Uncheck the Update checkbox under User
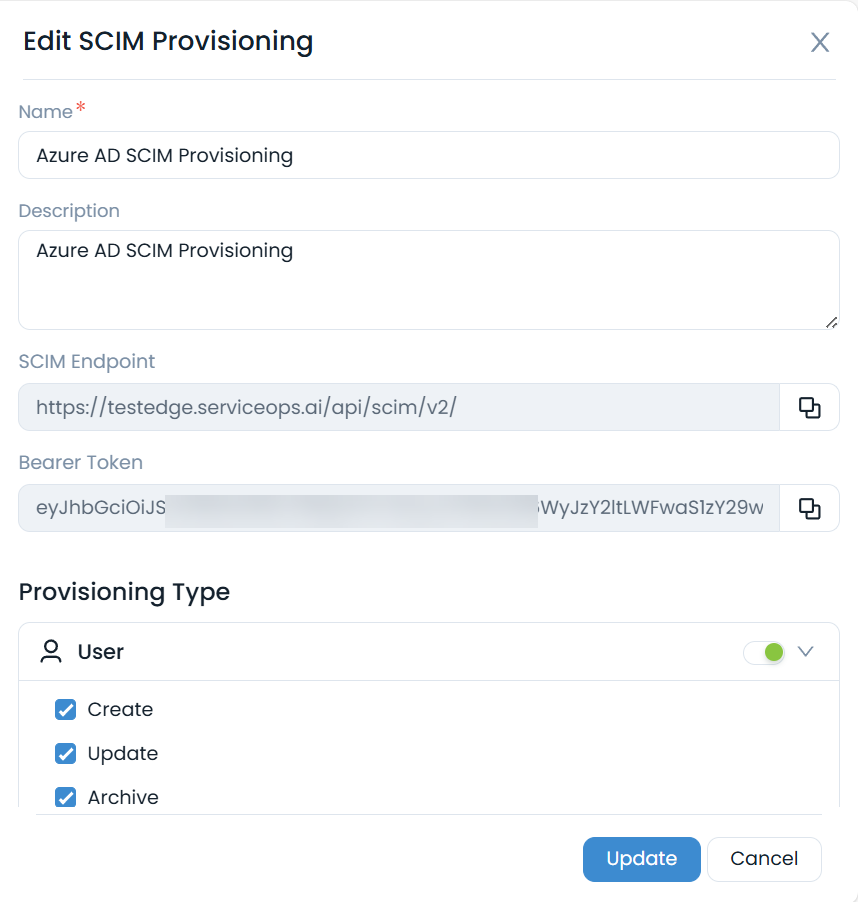The height and width of the screenshot is (902, 858). (x=66, y=754)
